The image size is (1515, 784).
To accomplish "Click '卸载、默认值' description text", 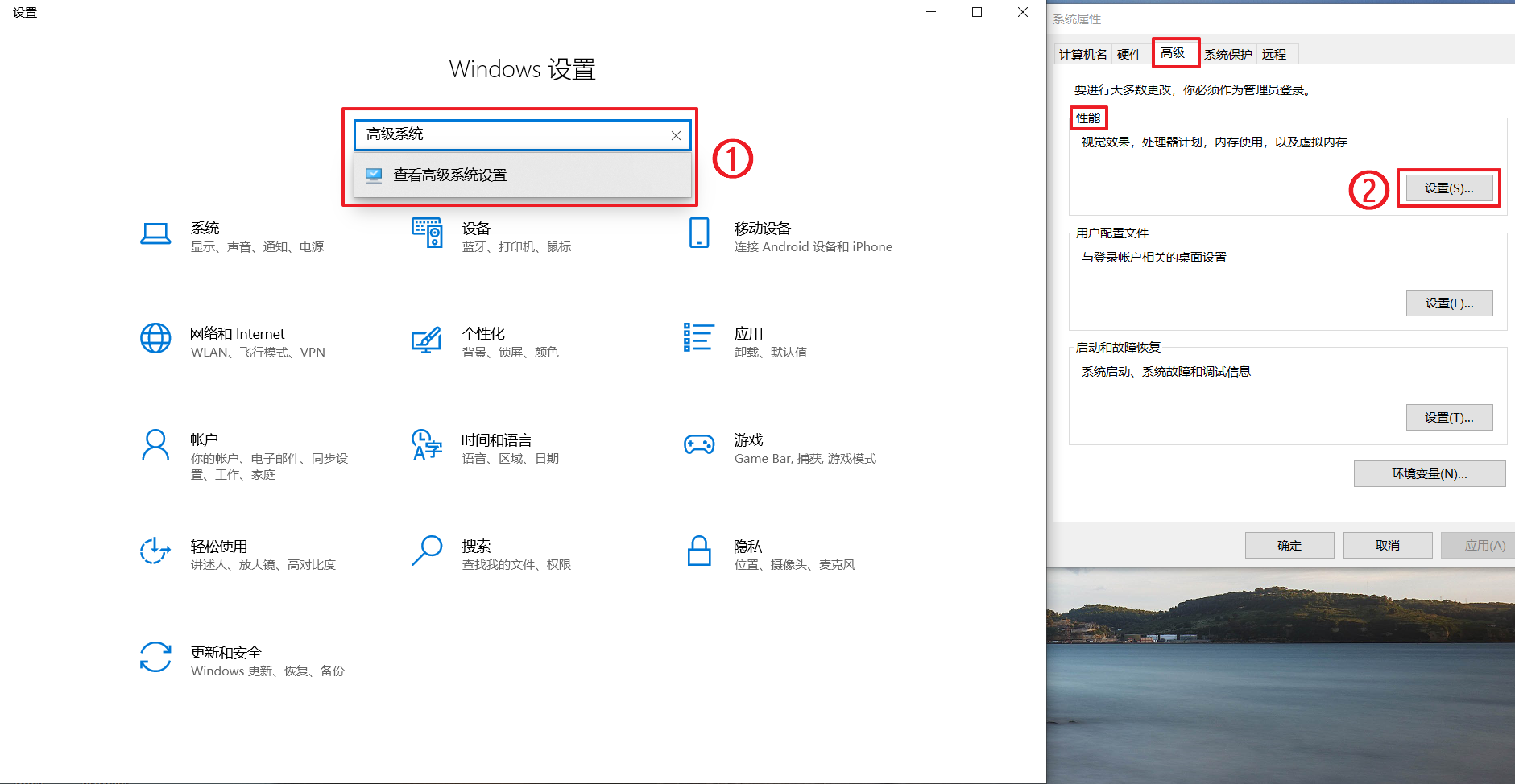I will pyautogui.click(x=771, y=353).
